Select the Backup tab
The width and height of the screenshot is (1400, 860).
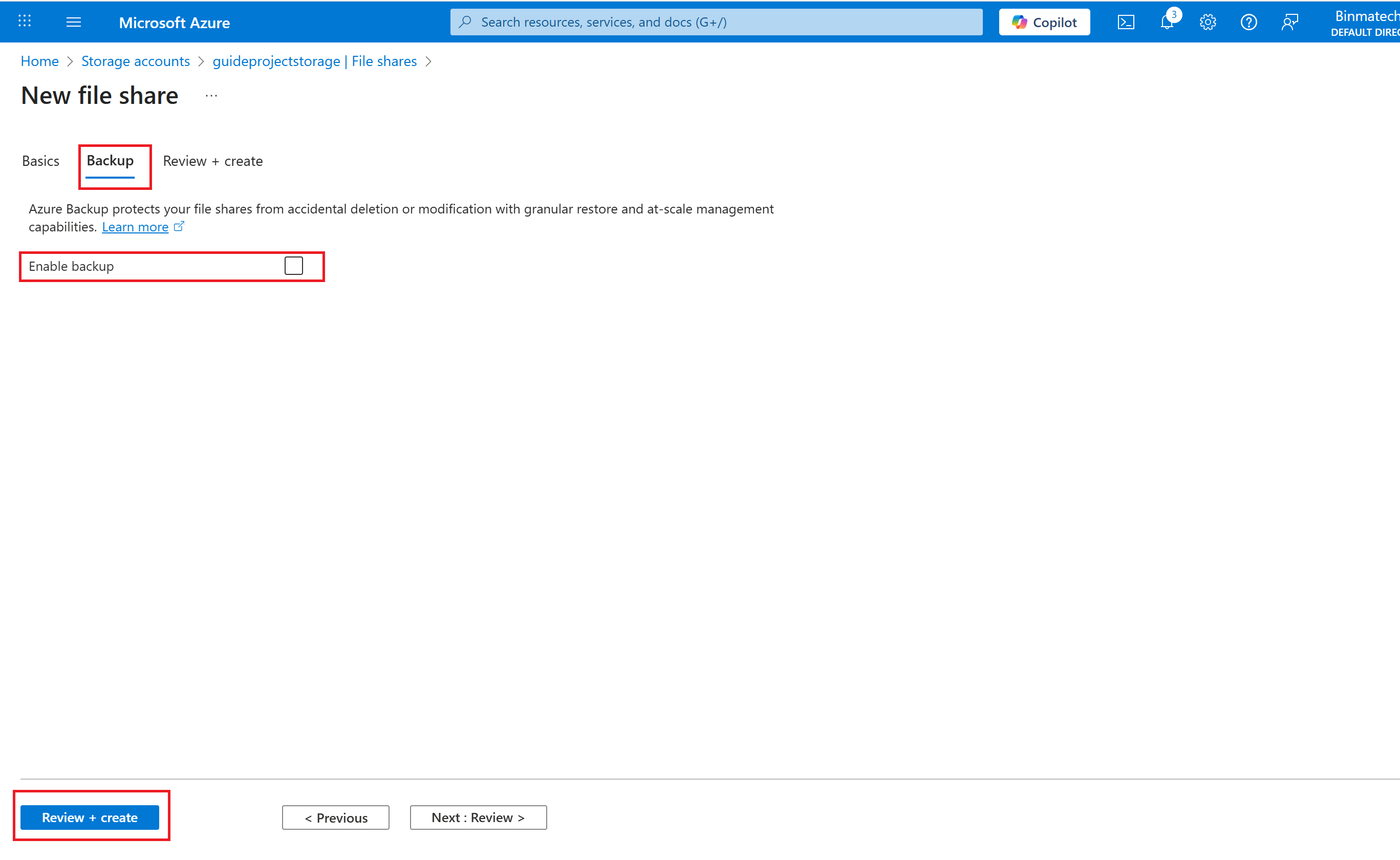click(111, 161)
